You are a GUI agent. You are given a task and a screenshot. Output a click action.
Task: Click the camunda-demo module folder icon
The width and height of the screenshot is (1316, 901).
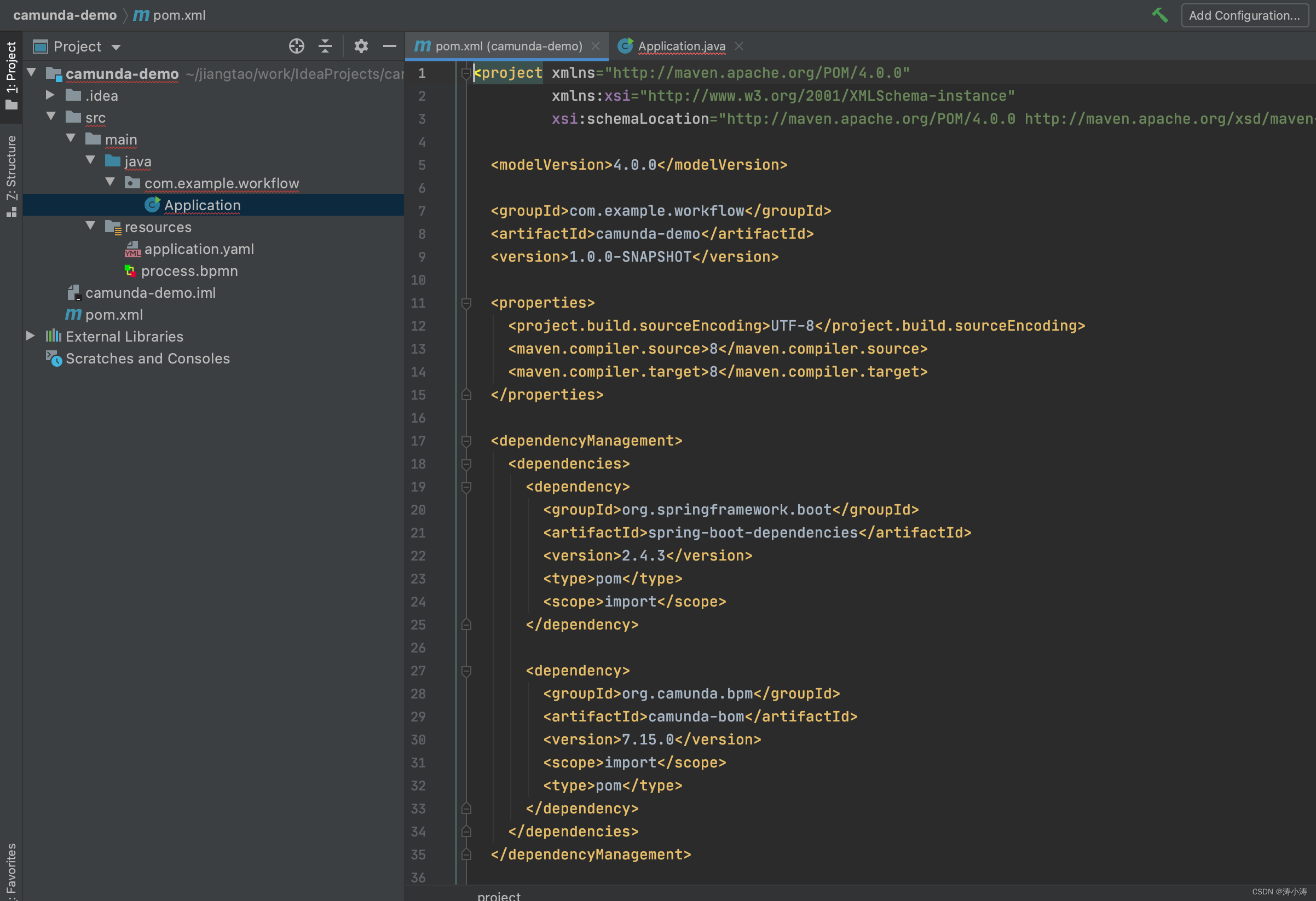54,73
